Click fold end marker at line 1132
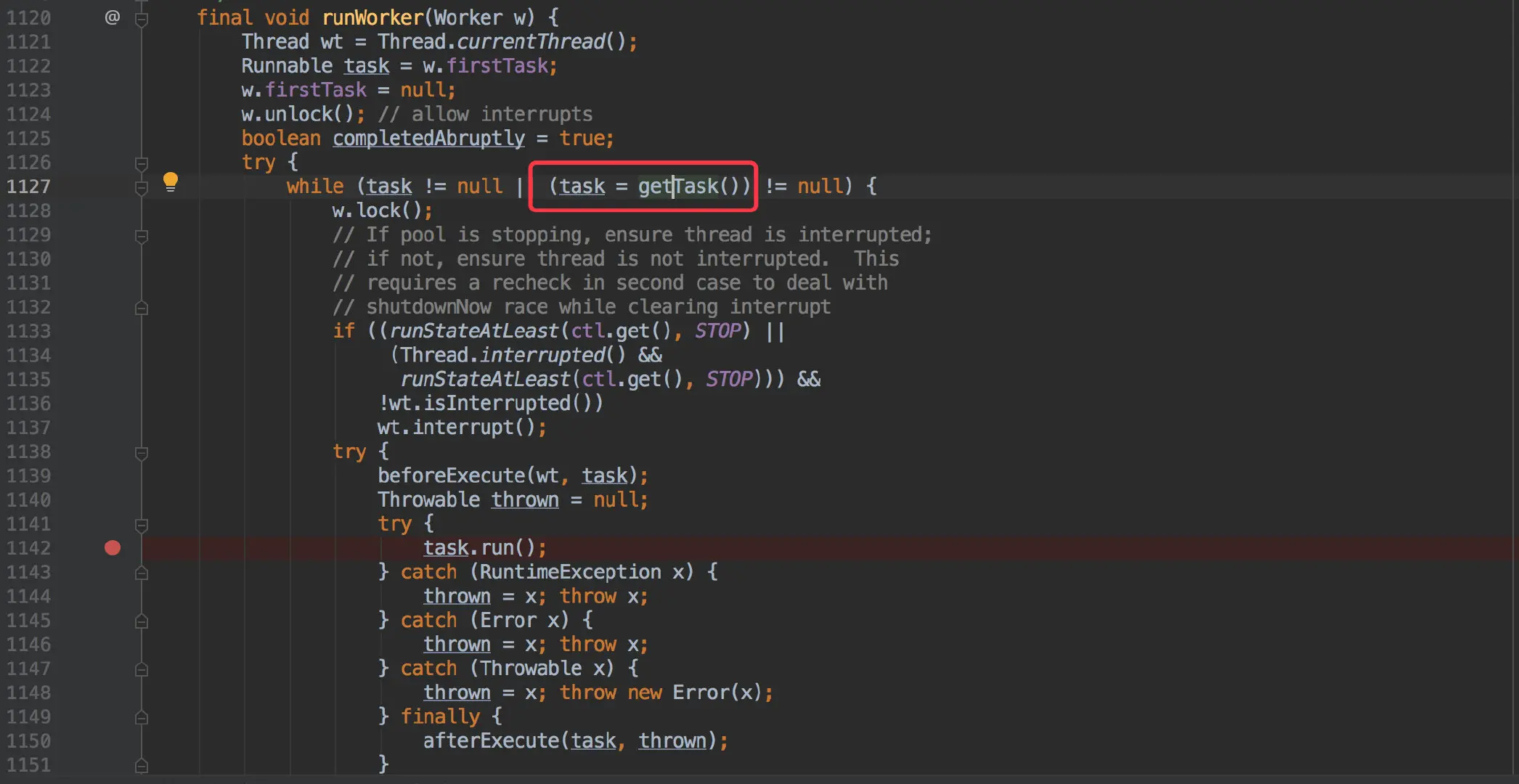This screenshot has width=1519, height=784. point(142,308)
